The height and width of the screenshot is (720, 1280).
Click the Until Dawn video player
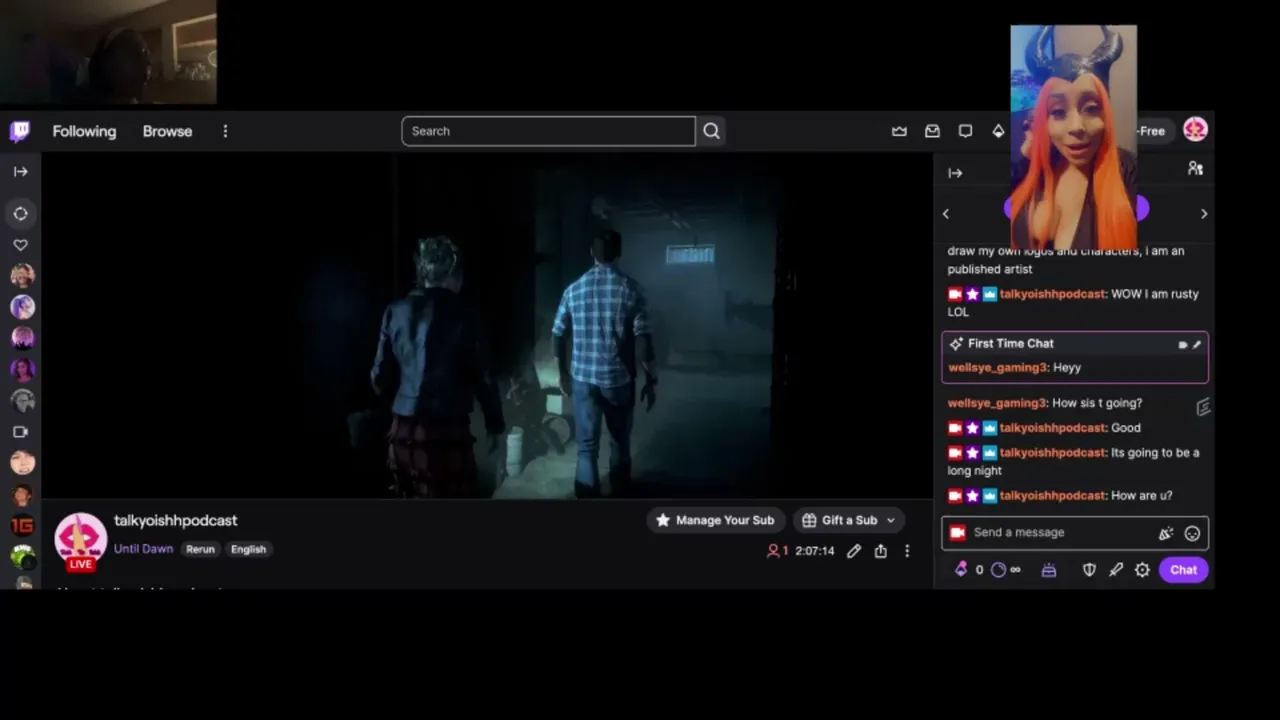pyautogui.click(x=487, y=325)
